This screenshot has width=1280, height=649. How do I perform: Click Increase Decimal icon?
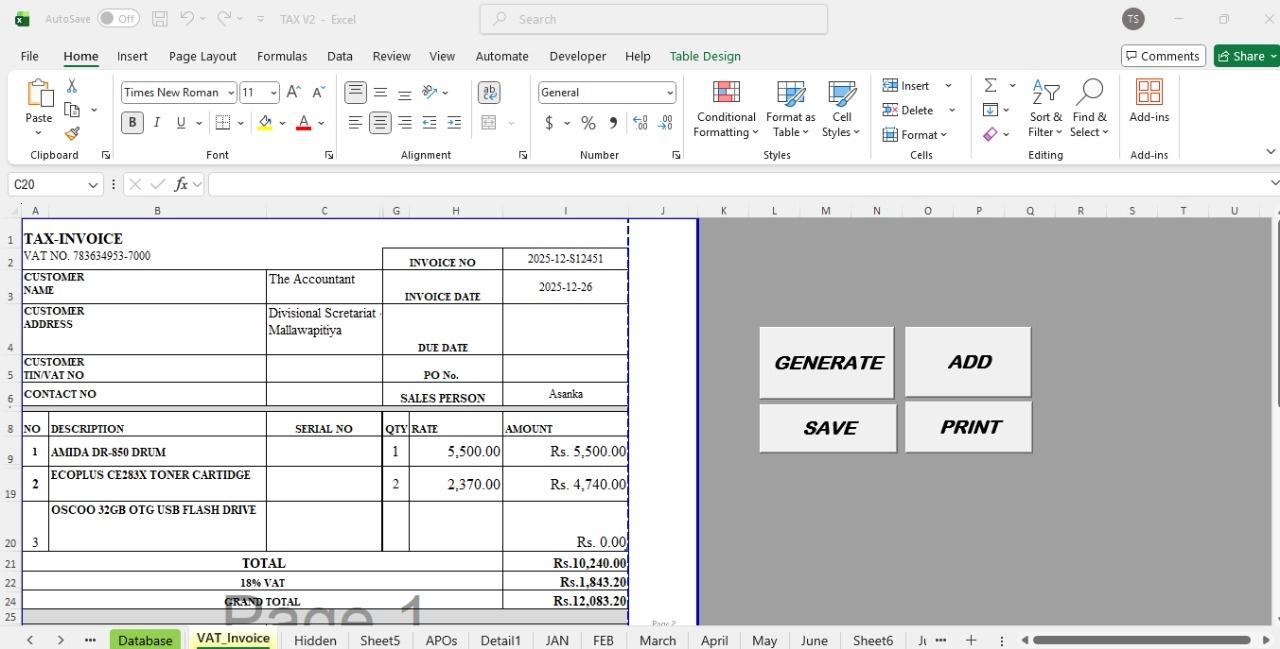tap(640, 123)
